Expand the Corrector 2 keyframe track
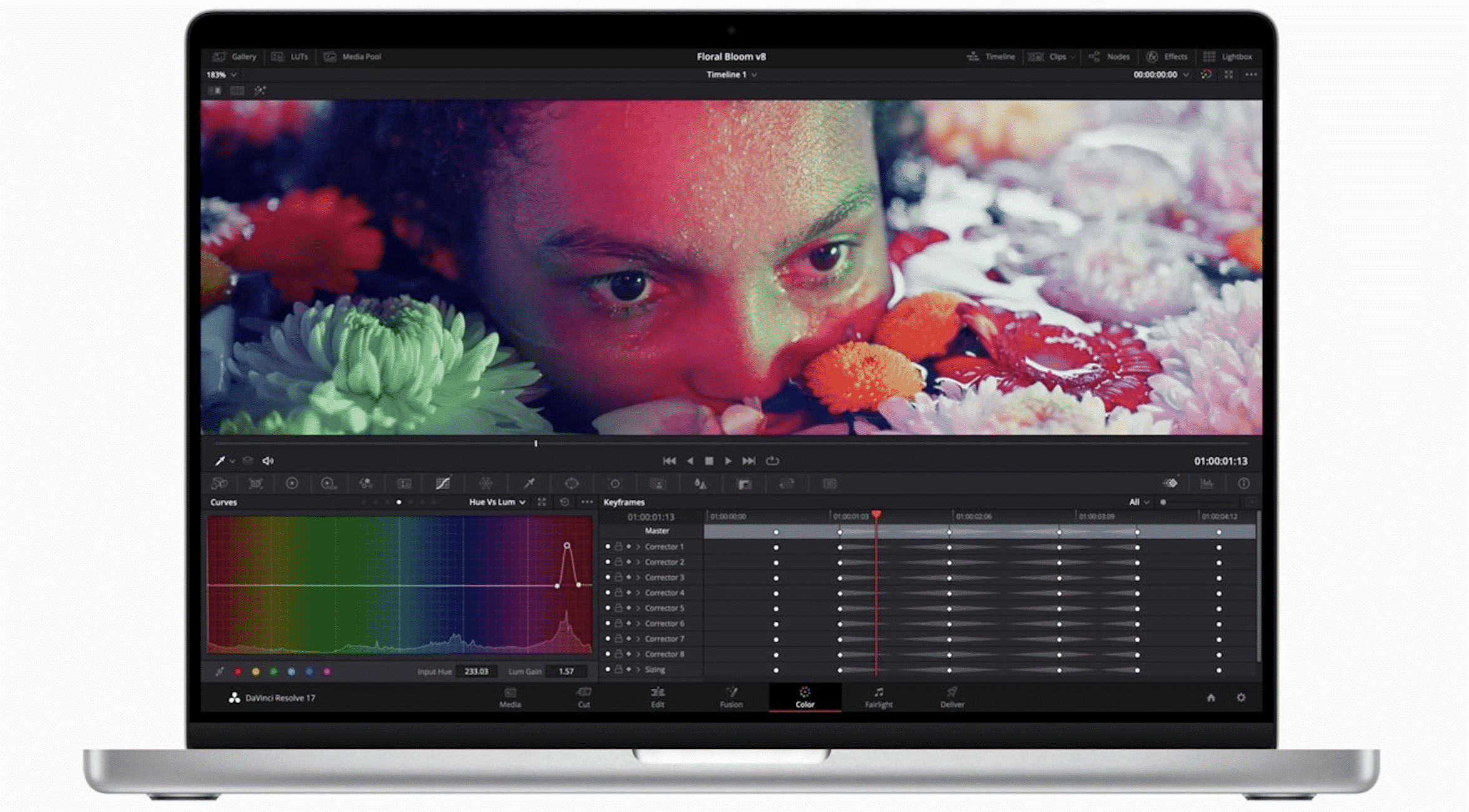The width and height of the screenshot is (1469, 812). 639,562
